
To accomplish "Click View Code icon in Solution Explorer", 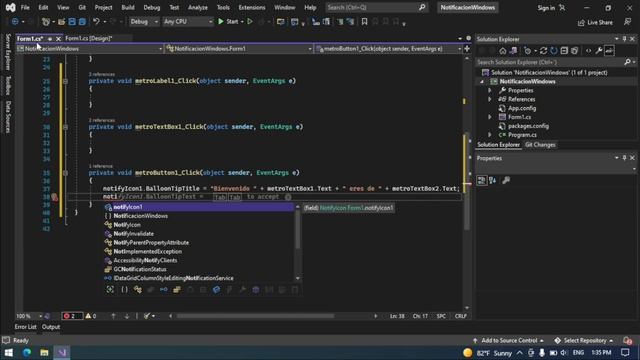I will pos(588,51).
